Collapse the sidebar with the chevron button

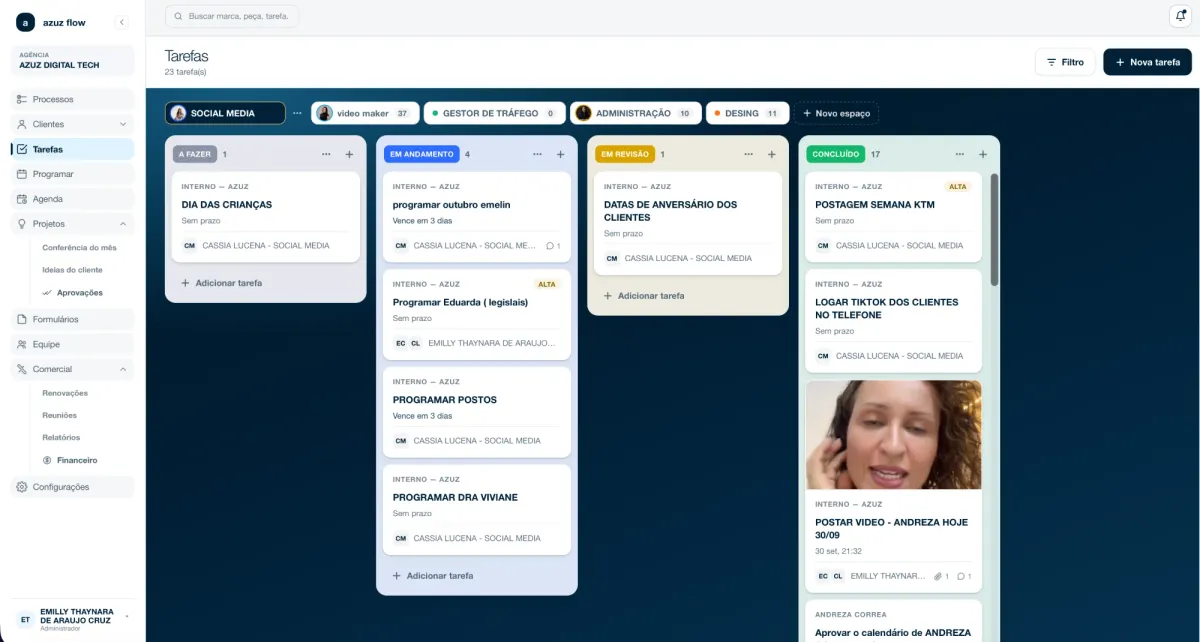[x=122, y=22]
